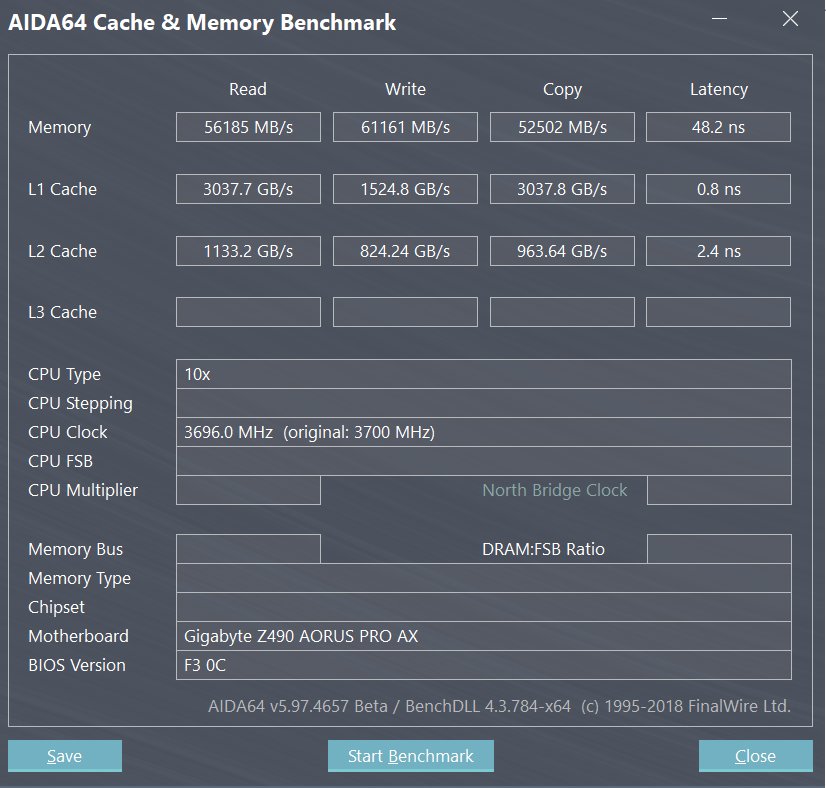The image size is (826, 788).
Task: Click the L2 Cache Write value field
Action: point(404,251)
